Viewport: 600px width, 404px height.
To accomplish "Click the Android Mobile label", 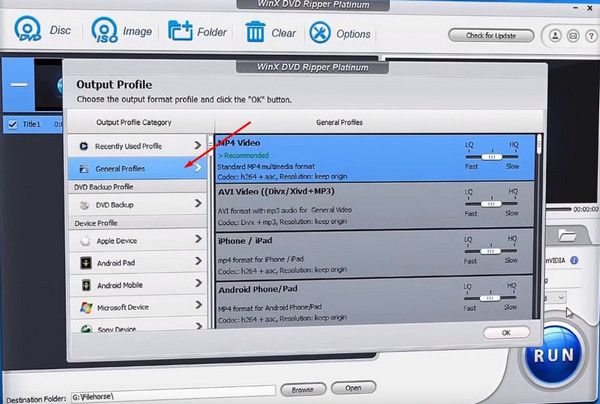I will [x=120, y=285].
